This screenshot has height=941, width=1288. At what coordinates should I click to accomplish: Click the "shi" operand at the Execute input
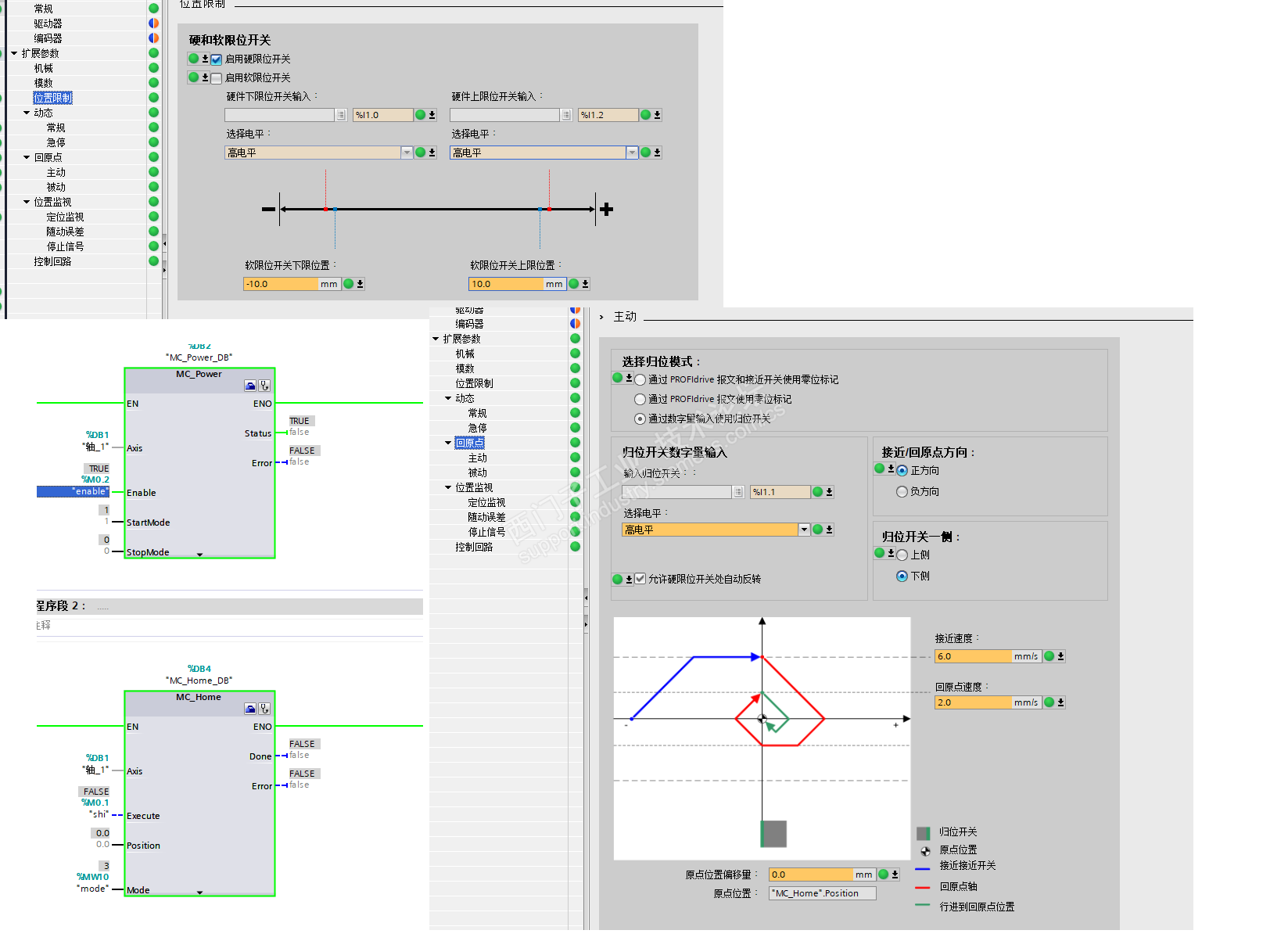[x=99, y=814]
